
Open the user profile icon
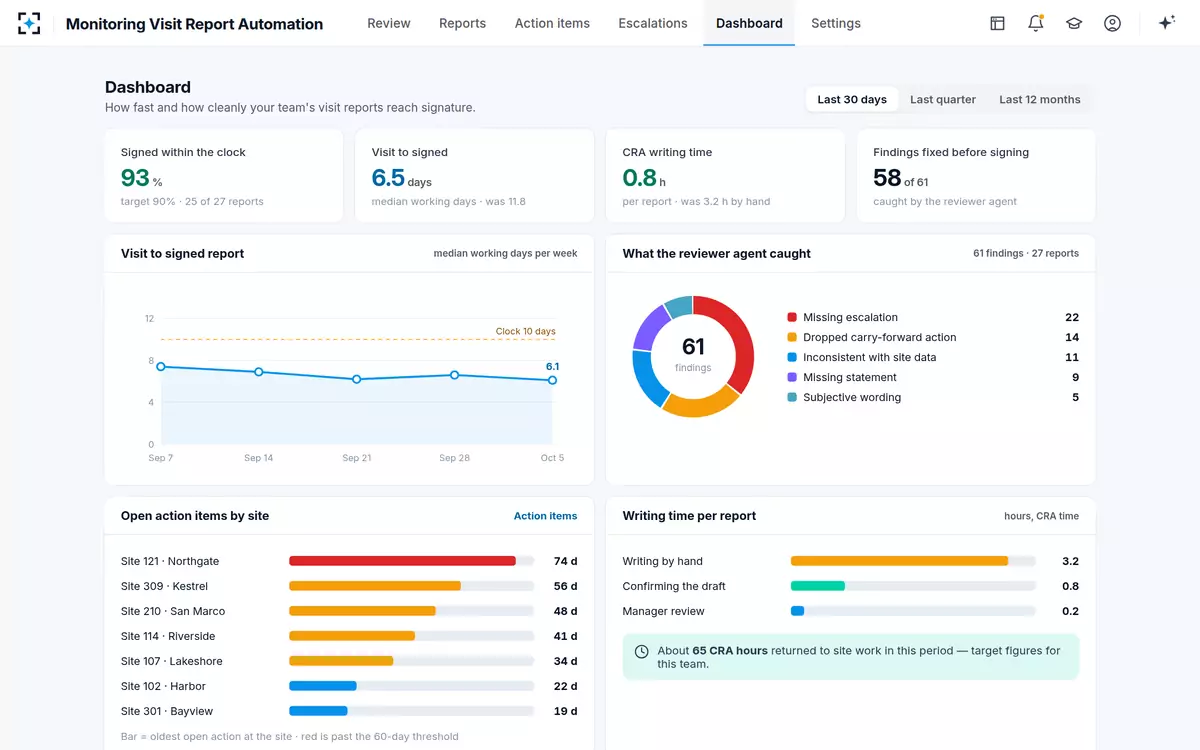pyautogui.click(x=1112, y=23)
